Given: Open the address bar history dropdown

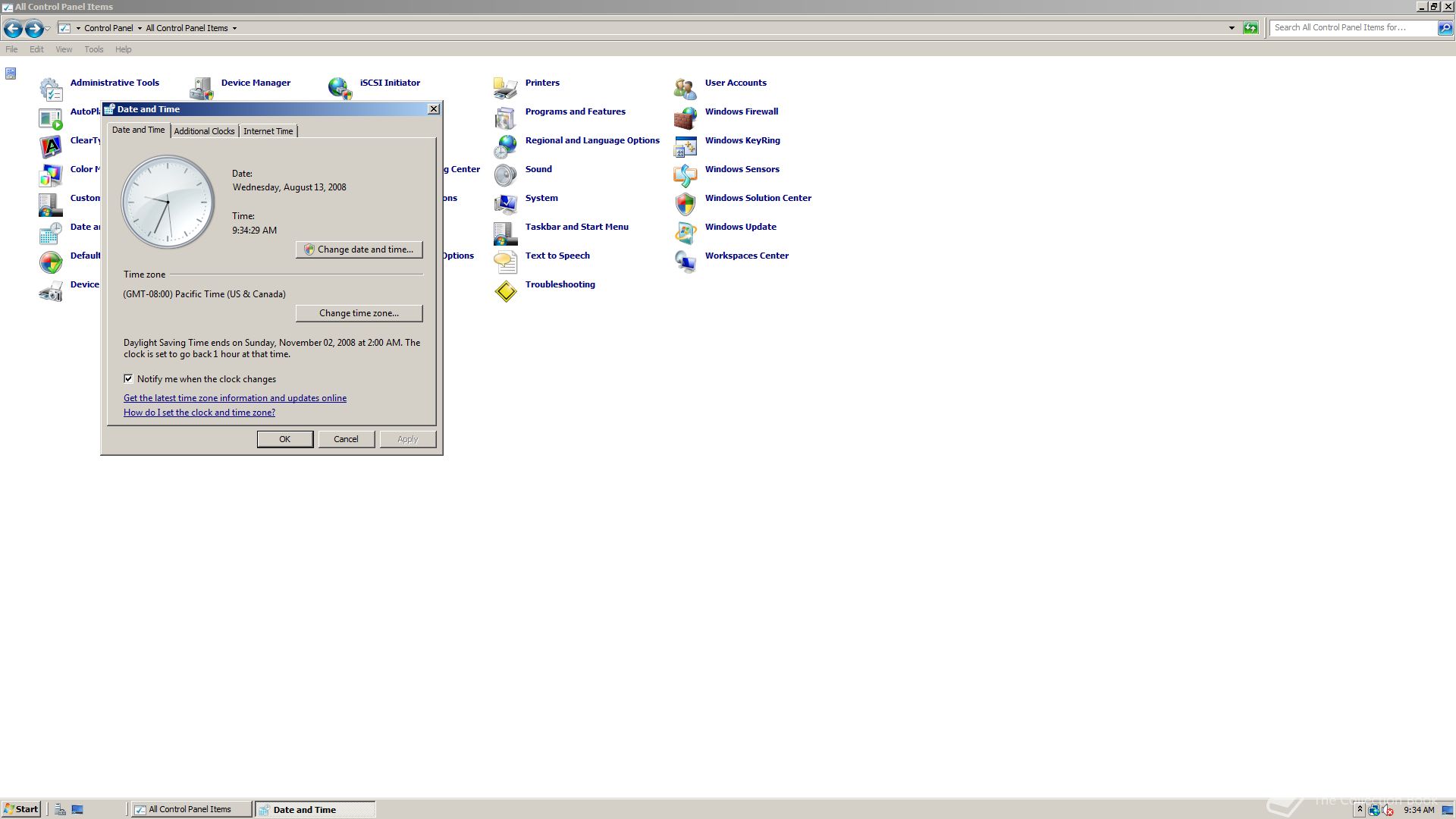Looking at the screenshot, I should tap(1232, 28).
